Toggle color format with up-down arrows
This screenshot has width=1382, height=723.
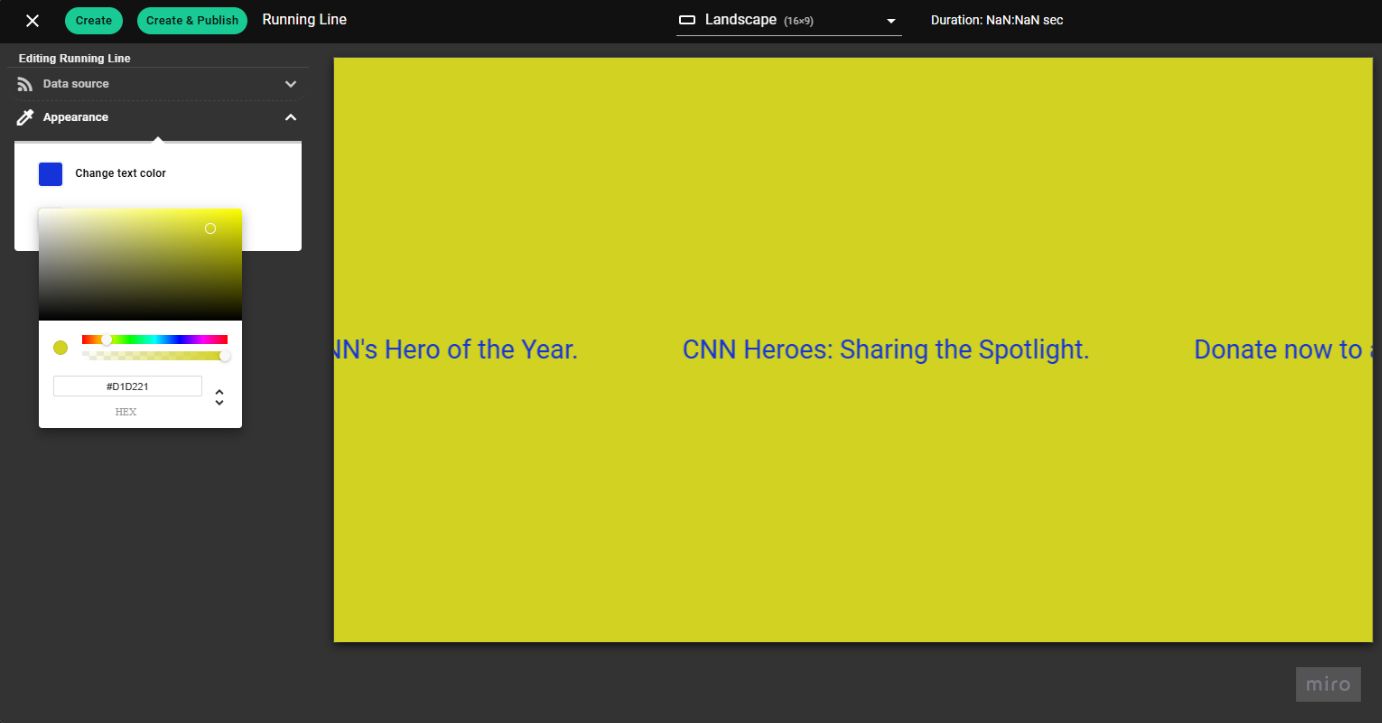(220, 397)
